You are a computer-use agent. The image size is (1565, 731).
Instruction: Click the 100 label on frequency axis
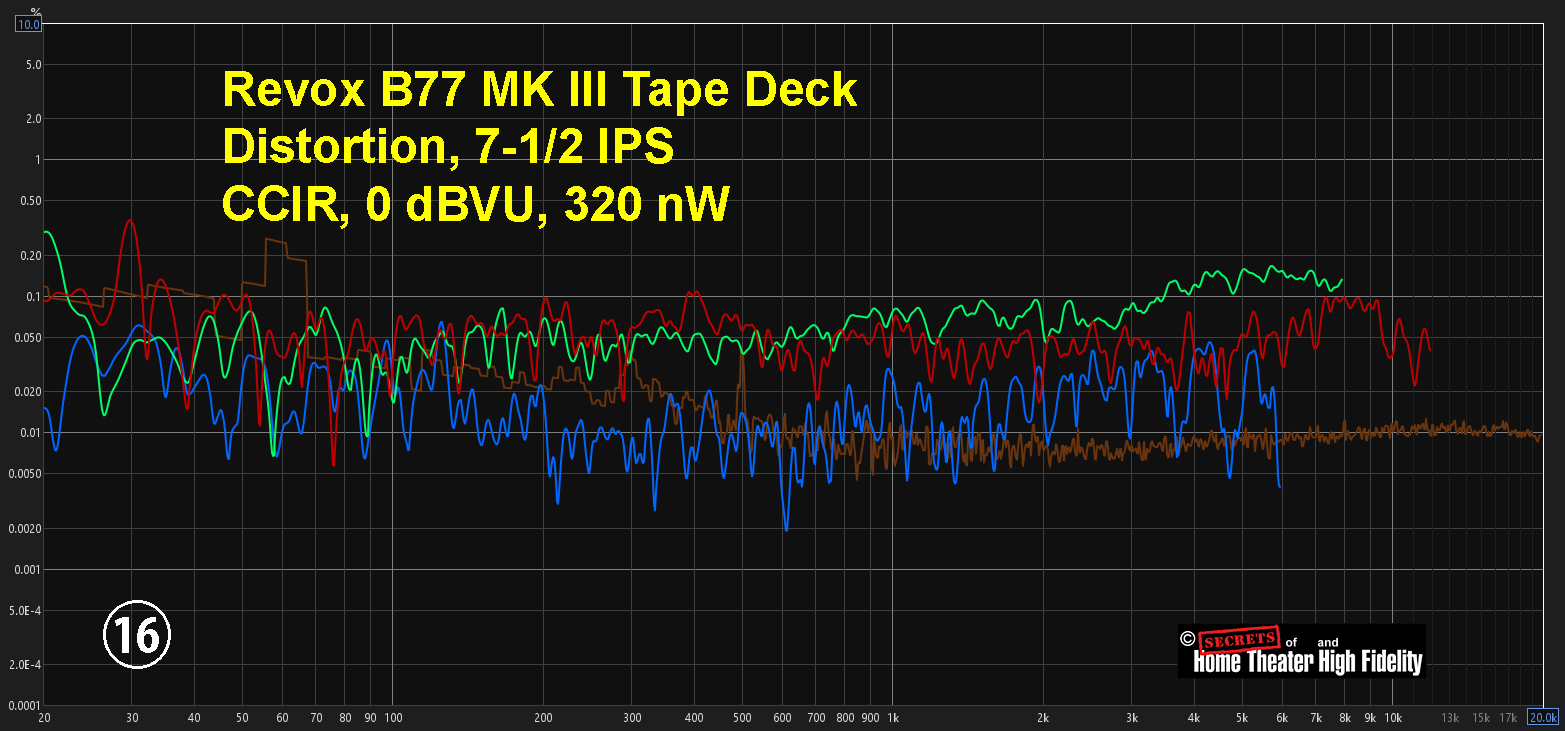pos(392,717)
